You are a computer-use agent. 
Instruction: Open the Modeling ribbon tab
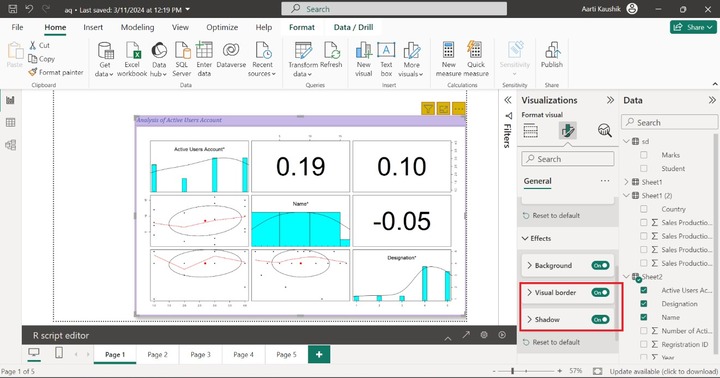pyautogui.click(x=137, y=27)
